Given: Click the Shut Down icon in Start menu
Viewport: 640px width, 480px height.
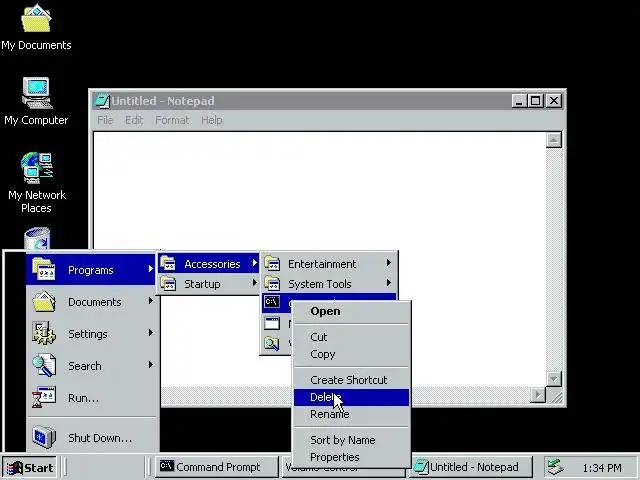Looking at the screenshot, I should (x=44, y=437).
